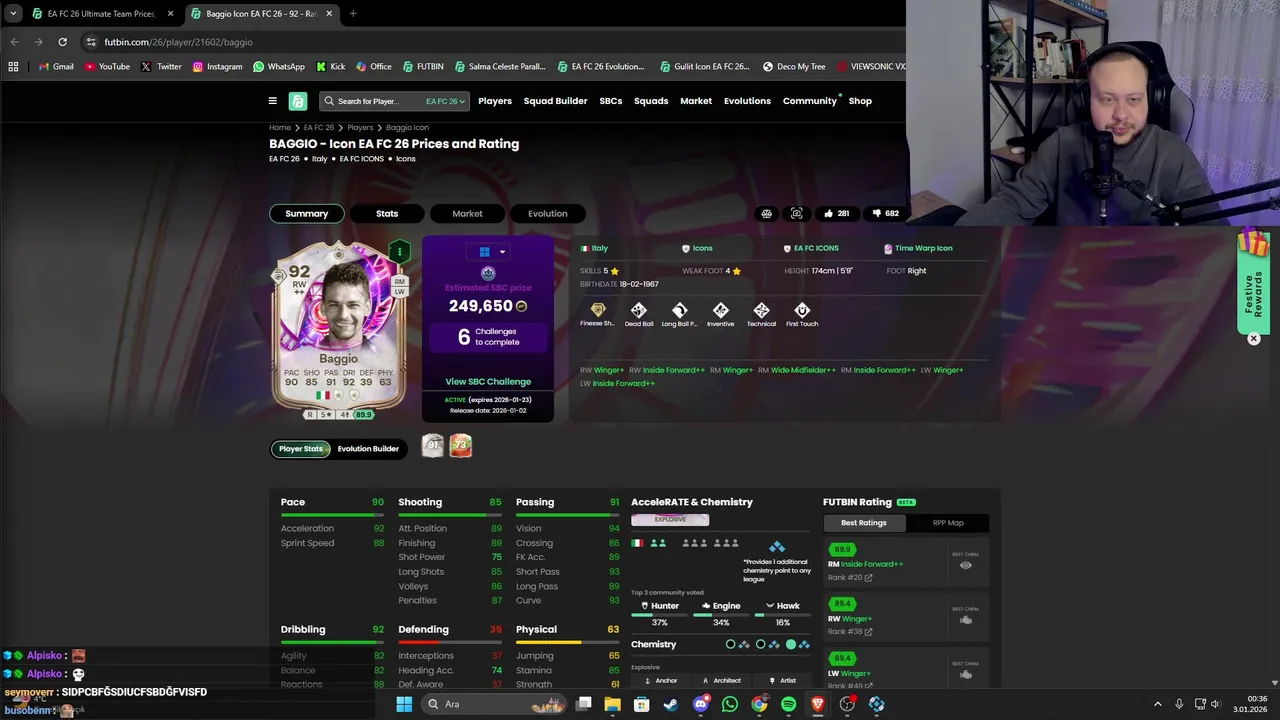Image resolution: width=1280 pixels, height=720 pixels.
Task: Click the First Touch playstyle icon
Action: pyautogui.click(x=802, y=310)
